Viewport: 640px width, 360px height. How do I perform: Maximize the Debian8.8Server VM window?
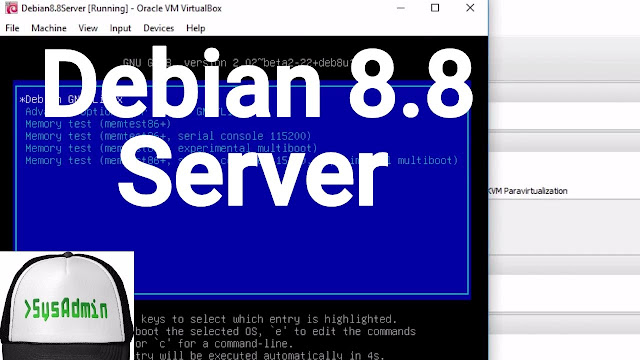pos(435,8)
